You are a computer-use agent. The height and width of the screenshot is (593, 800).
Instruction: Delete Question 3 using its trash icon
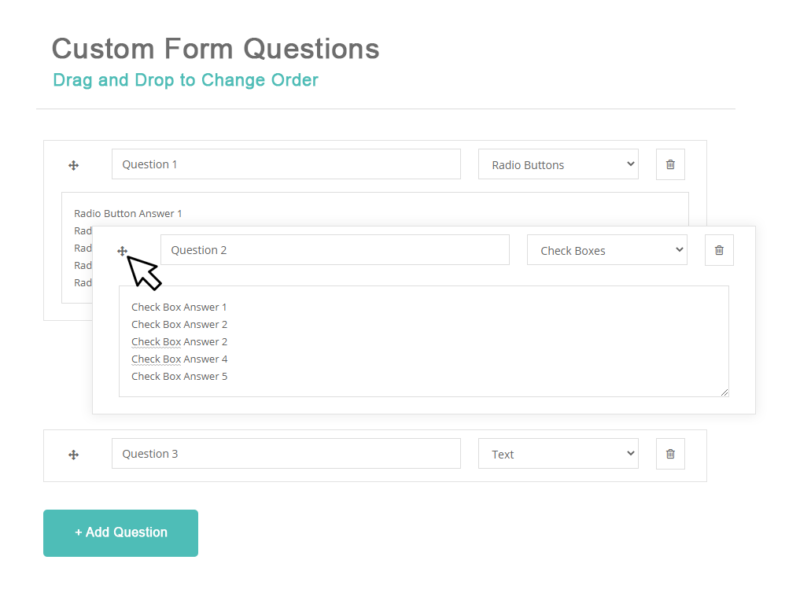point(670,453)
